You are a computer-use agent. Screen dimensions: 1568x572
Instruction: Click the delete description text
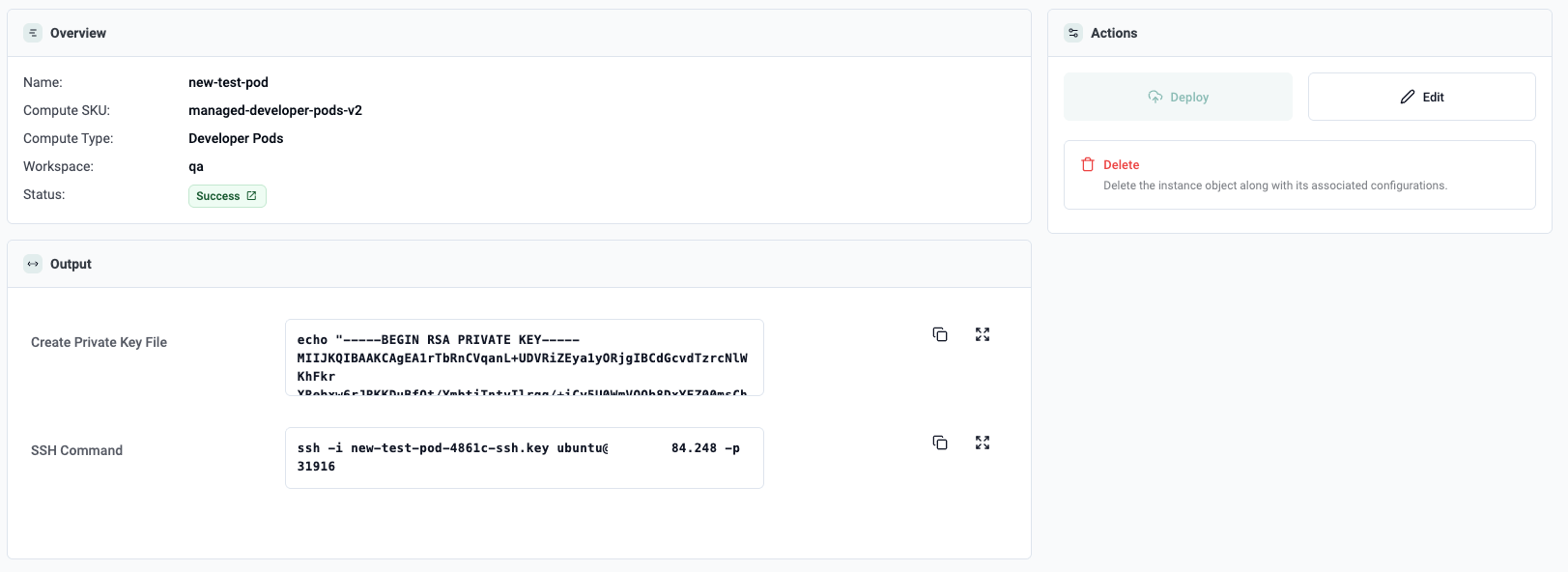pyautogui.click(x=1274, y=186)
